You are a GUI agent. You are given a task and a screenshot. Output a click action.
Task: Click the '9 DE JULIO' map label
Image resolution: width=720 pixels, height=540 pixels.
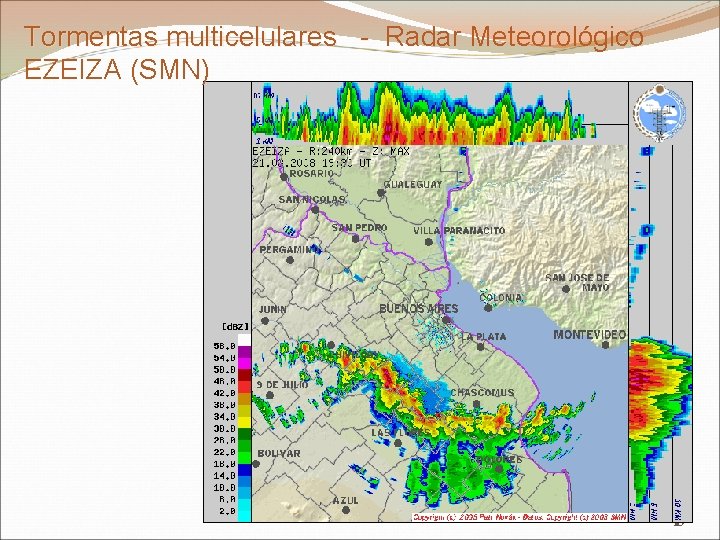[282, 384]
